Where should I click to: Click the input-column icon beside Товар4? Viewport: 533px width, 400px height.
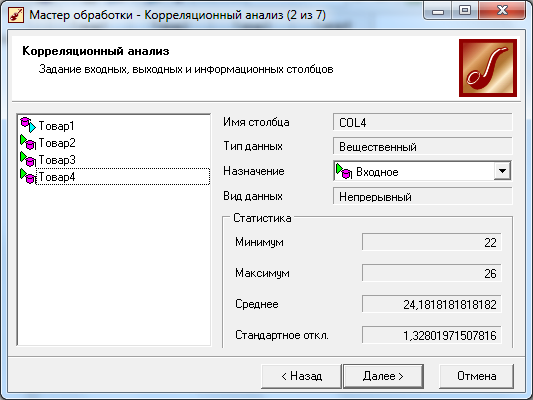click(x=28, y=176)
